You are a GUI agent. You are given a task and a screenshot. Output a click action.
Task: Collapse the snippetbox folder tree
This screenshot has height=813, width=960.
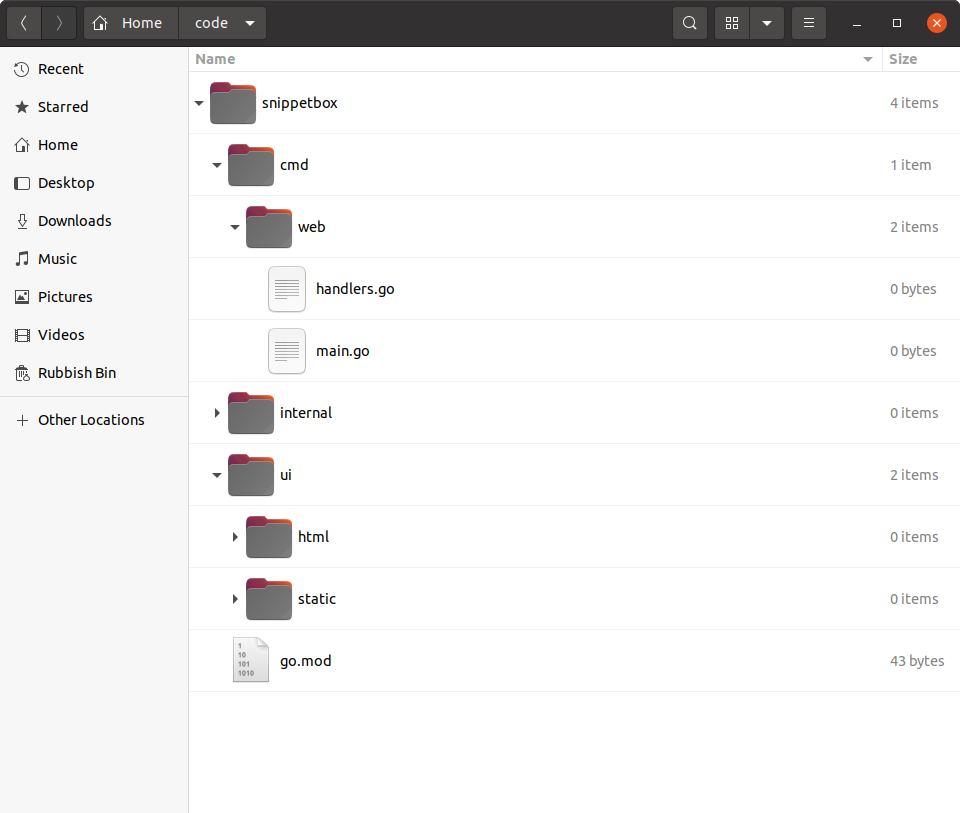tap(199, 103)
